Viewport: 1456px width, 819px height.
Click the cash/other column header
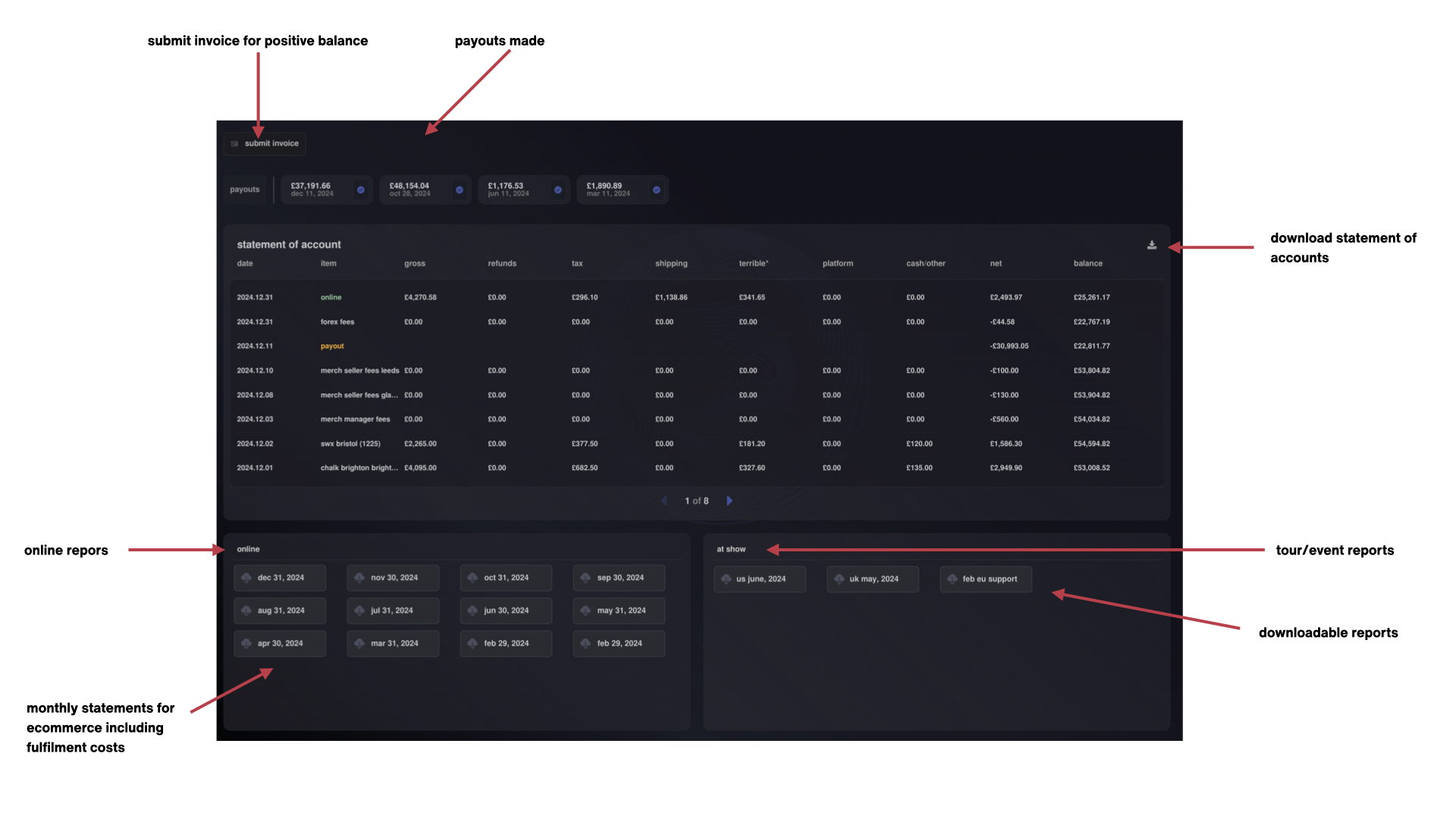926,263
